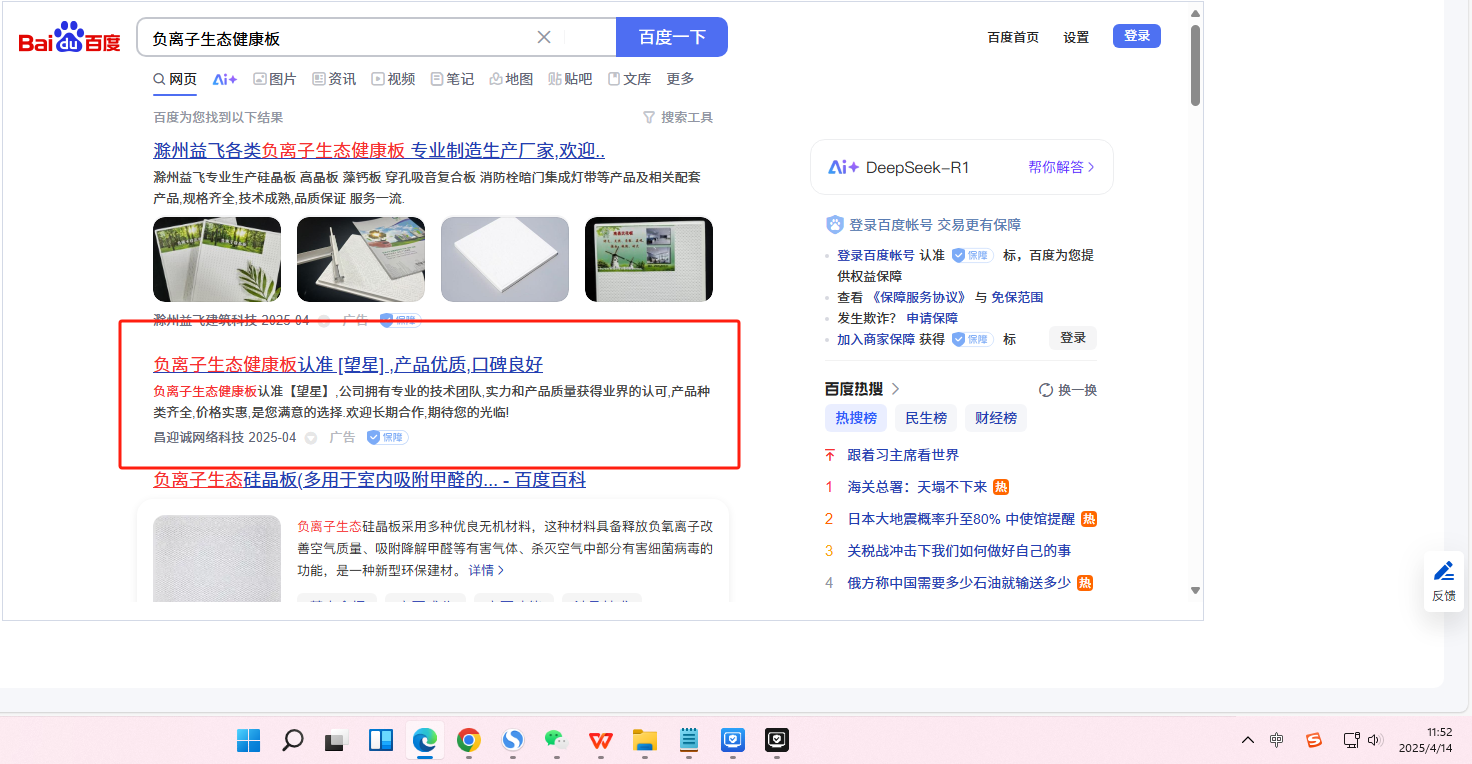
Task: Open the 望星 负离子生态健康板 ad link
Action: coord(347,364)
